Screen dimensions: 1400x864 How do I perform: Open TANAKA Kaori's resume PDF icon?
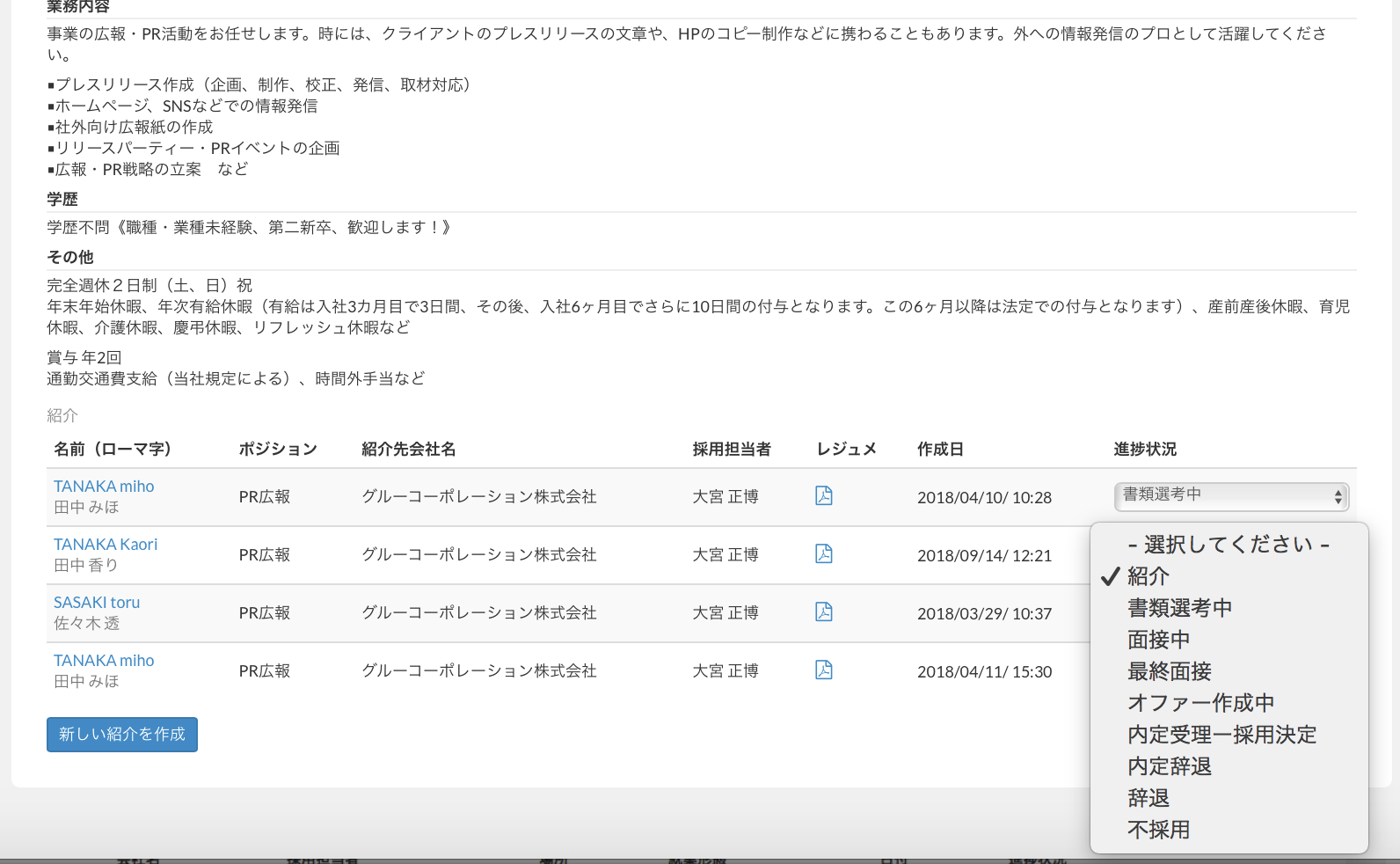[x=823, y=554]
